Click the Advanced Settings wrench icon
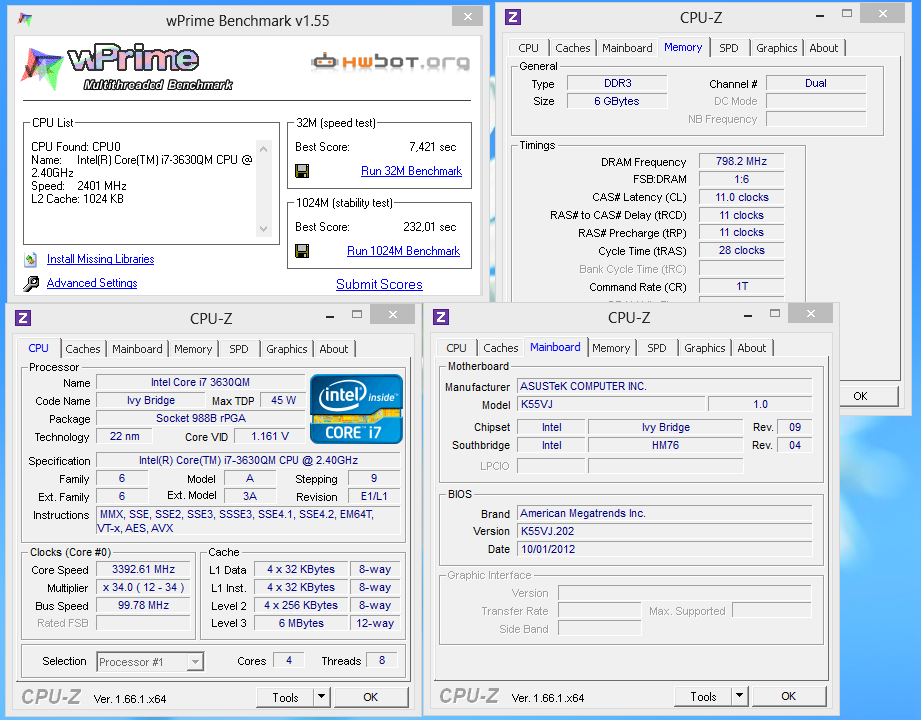The image size is (921, 720). (31, 284)
